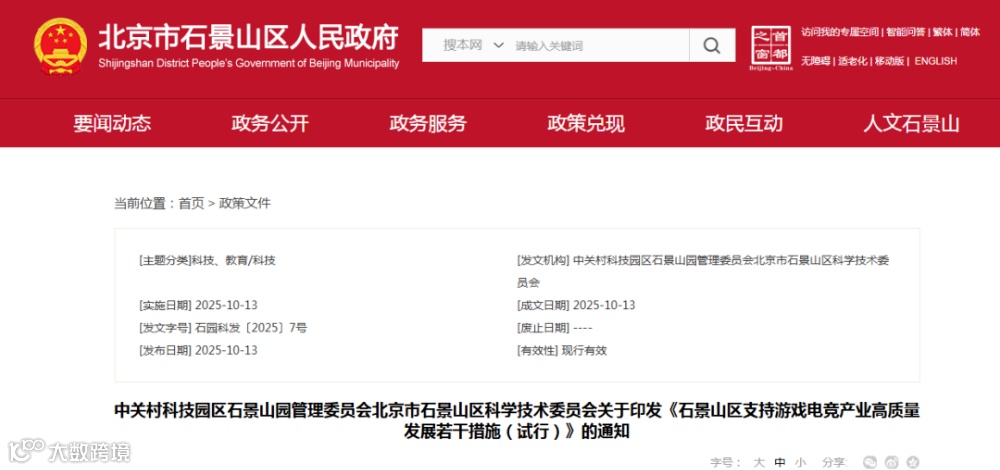Click the 北京市石景山区人民政府 site title
This screenshot has width=1000, height=470.
tap(248, 37)
